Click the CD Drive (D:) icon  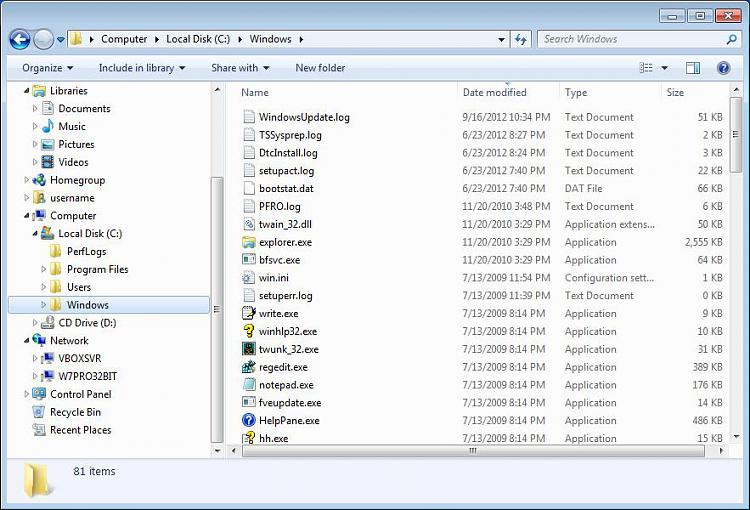(x=47, y=323)
